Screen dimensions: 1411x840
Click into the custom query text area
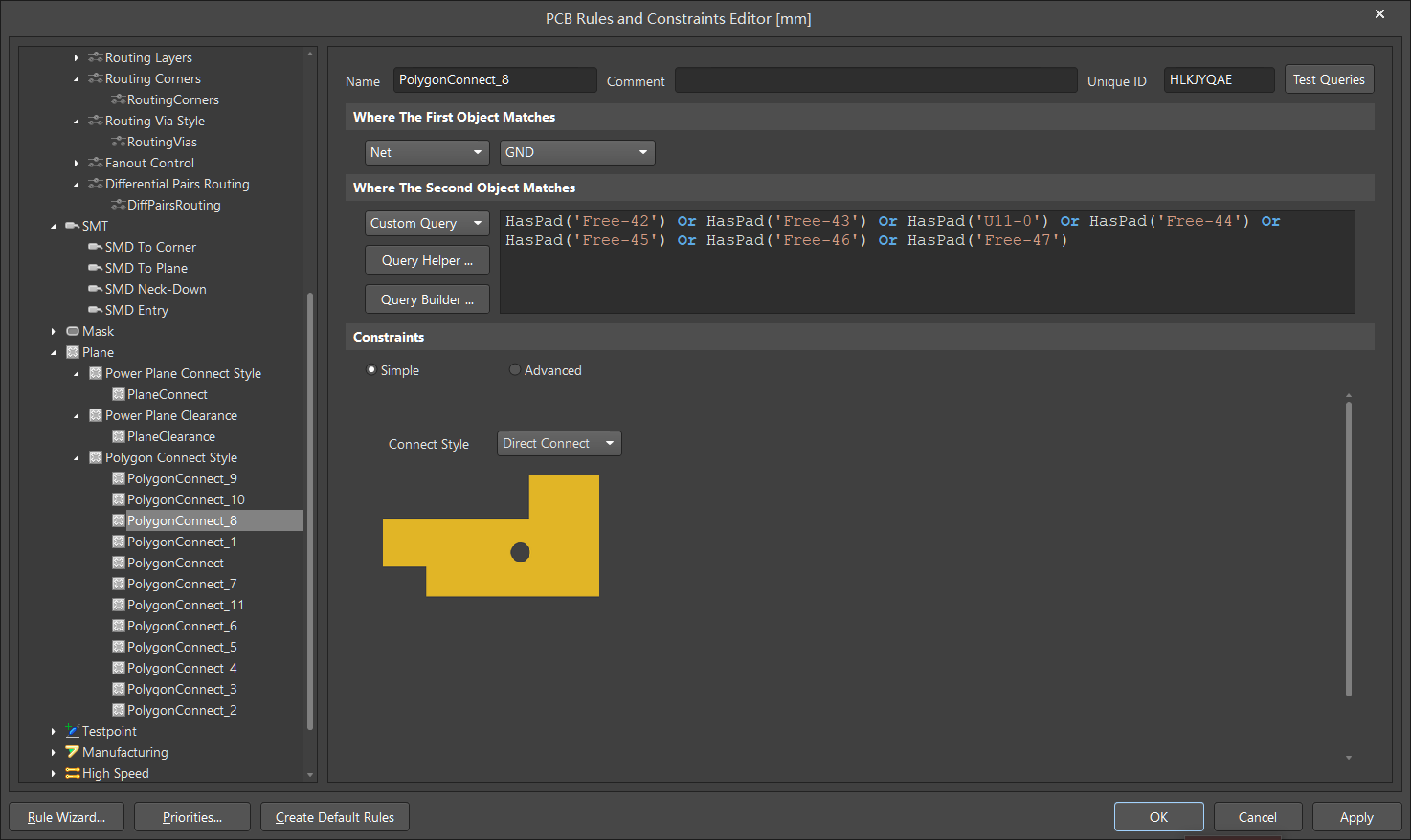coord(927,262)
